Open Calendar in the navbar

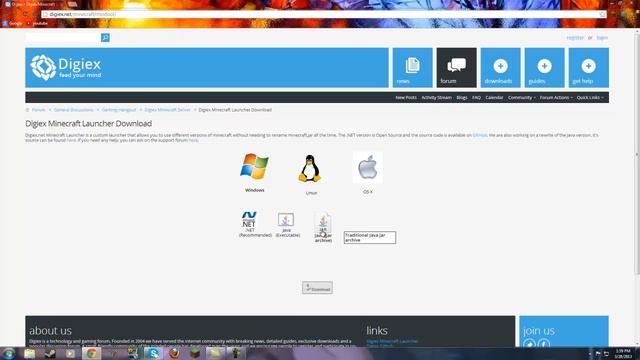[494, 98]
